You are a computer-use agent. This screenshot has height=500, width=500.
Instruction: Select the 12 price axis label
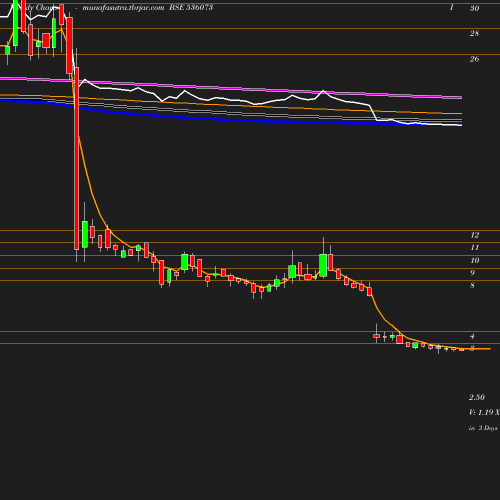[475, 235]
